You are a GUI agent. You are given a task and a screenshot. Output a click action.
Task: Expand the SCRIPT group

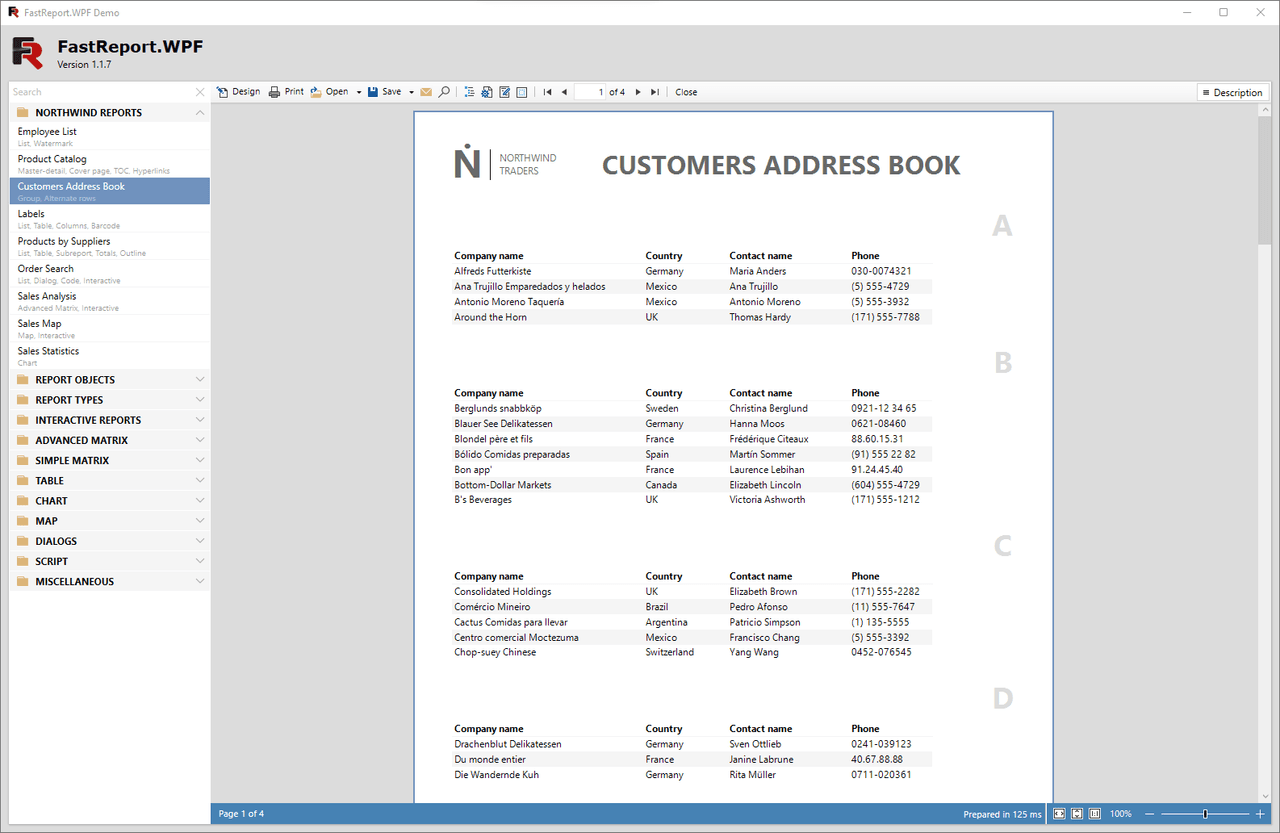(110, 561)
